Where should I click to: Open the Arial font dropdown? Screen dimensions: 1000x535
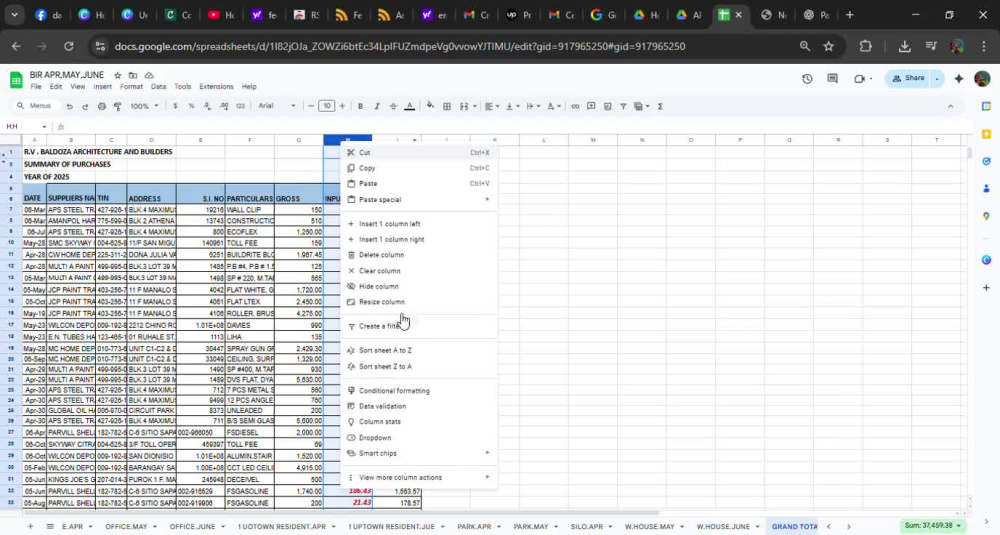click(x=277, y=106)
